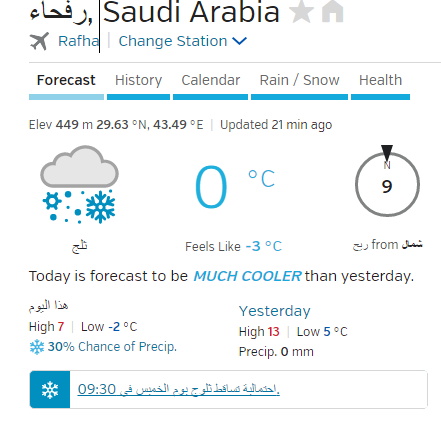
Task: Open the Calendar tab
Action: tap(211, 80)
